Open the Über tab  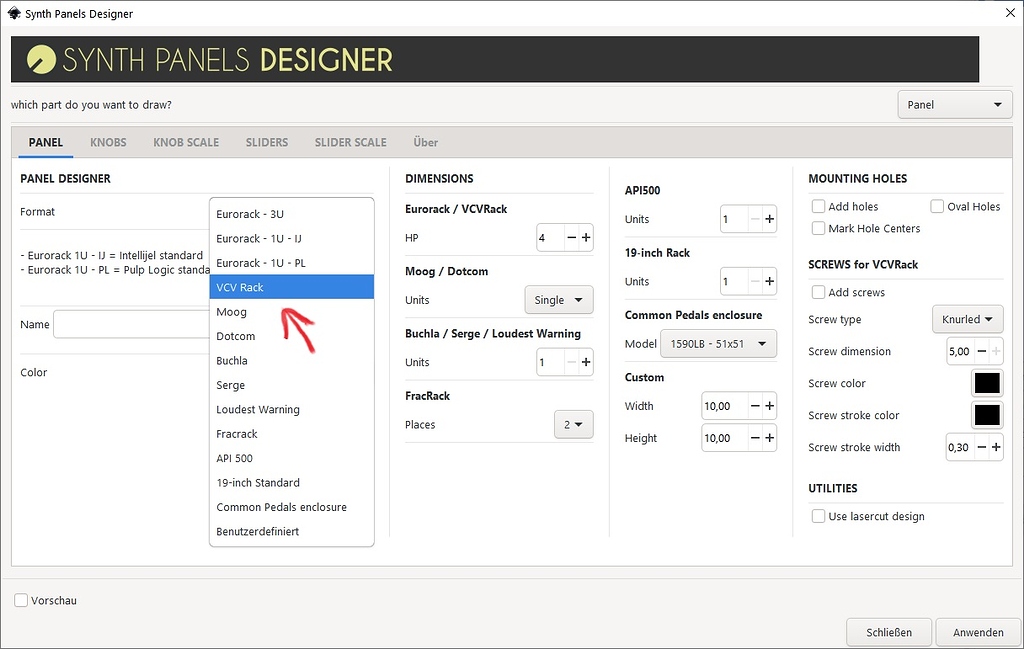(425, 142)
